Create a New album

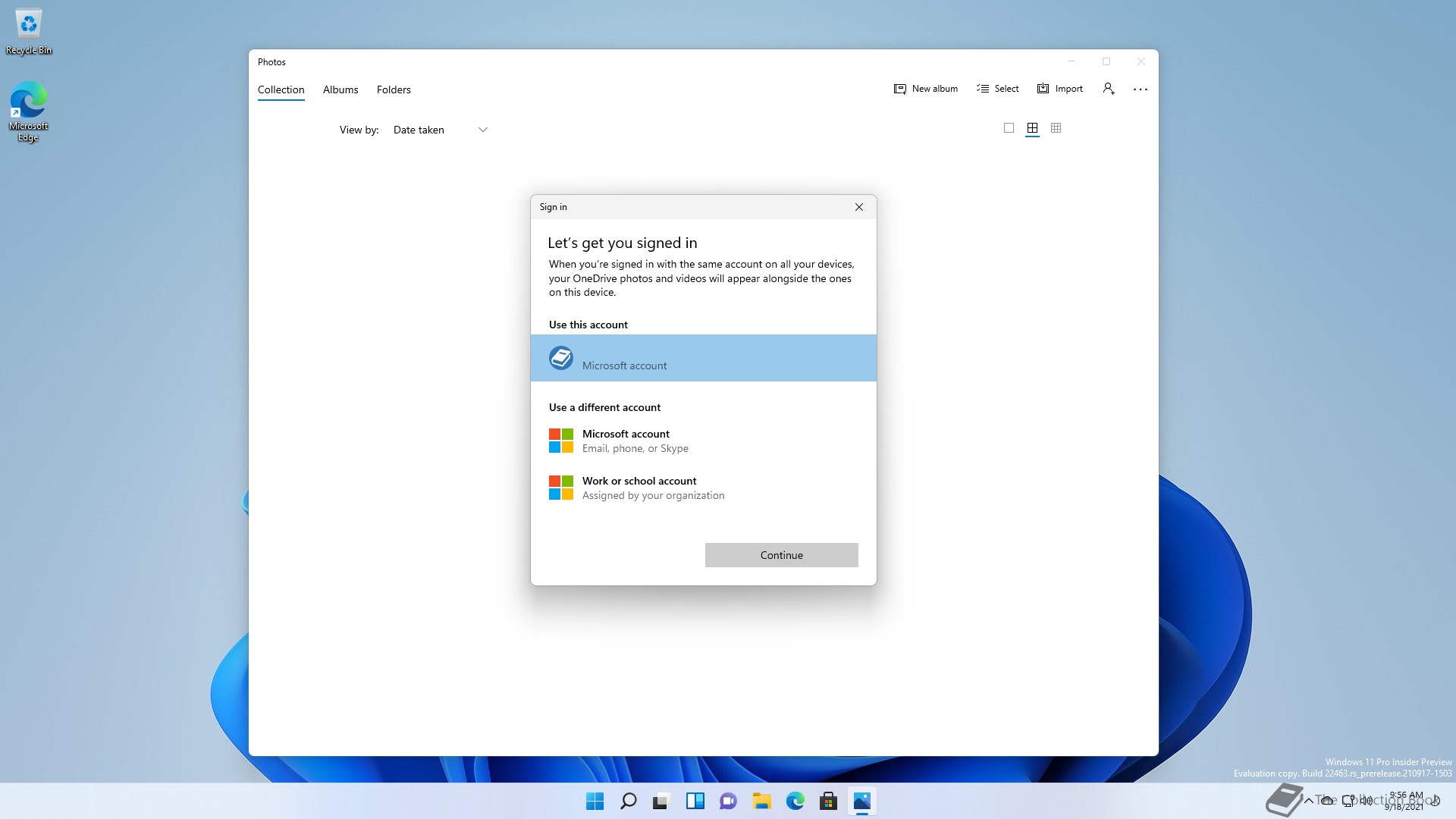coord(926,89)
